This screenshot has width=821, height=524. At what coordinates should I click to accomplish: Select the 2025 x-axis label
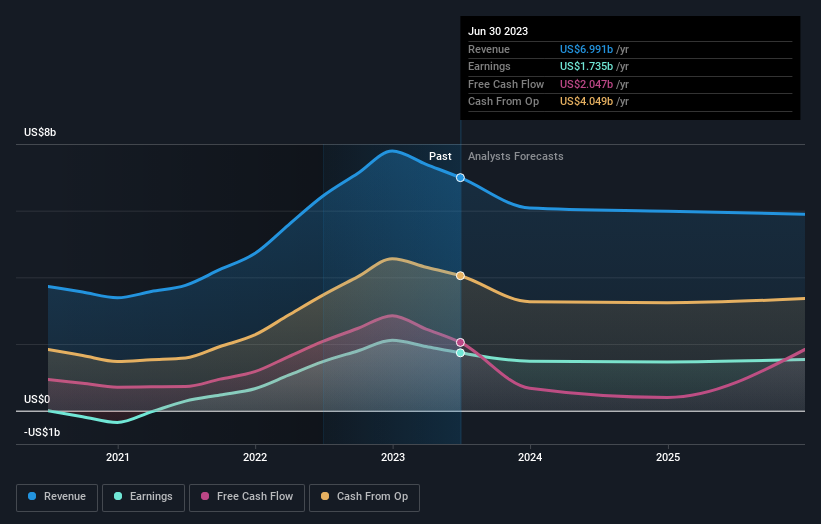click(x=668, y=458)
